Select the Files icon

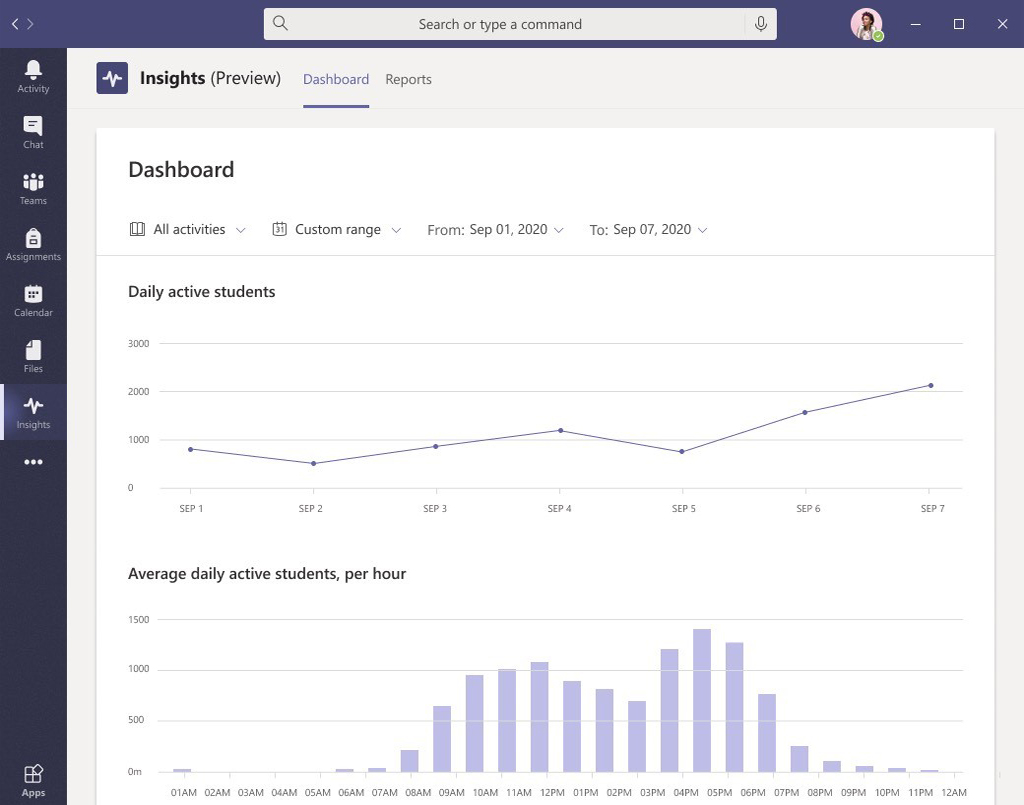(33, 352)
